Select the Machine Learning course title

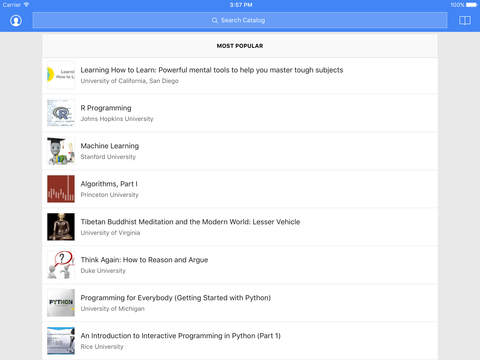coord(110,146)
